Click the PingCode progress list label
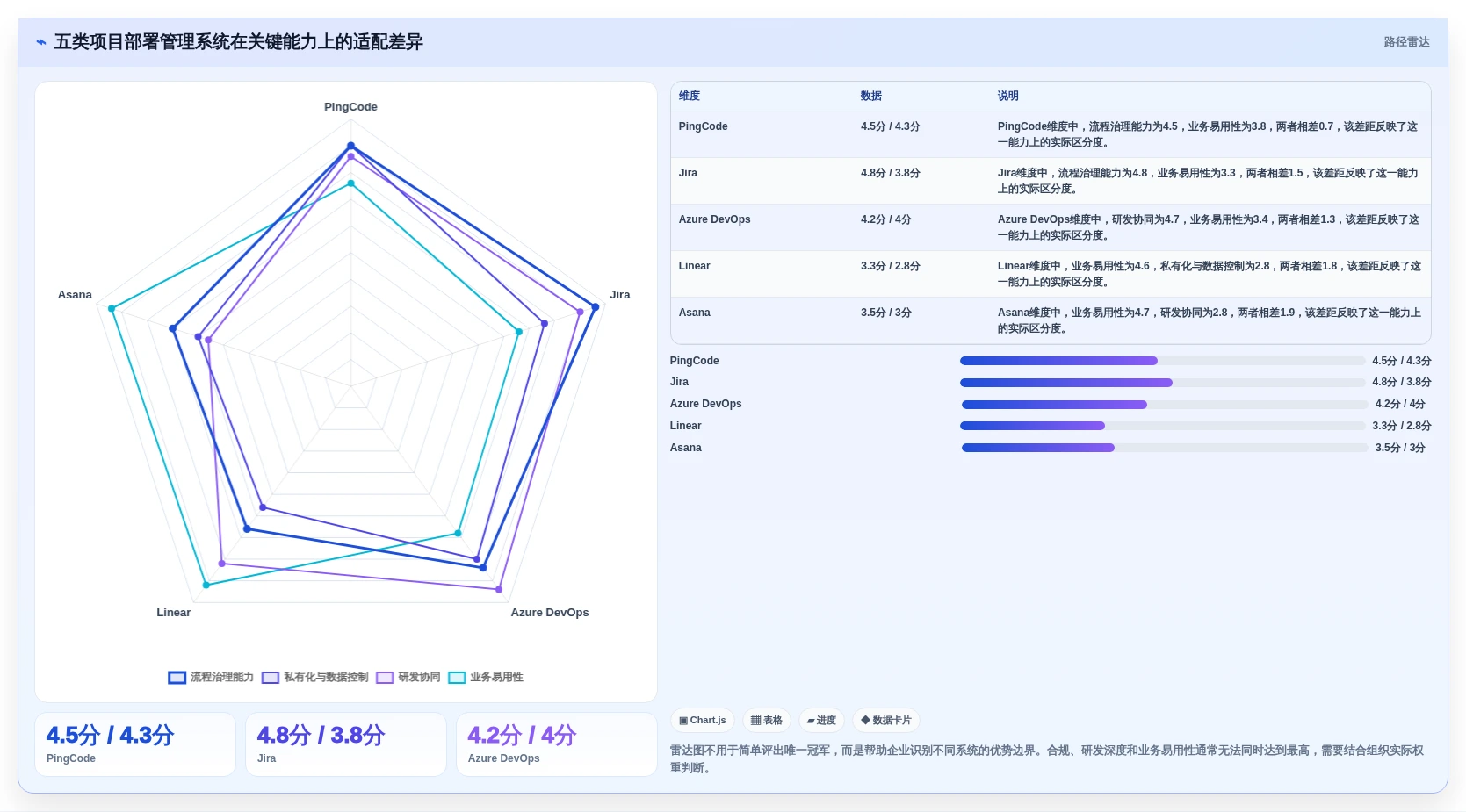 tap(695, 361)
